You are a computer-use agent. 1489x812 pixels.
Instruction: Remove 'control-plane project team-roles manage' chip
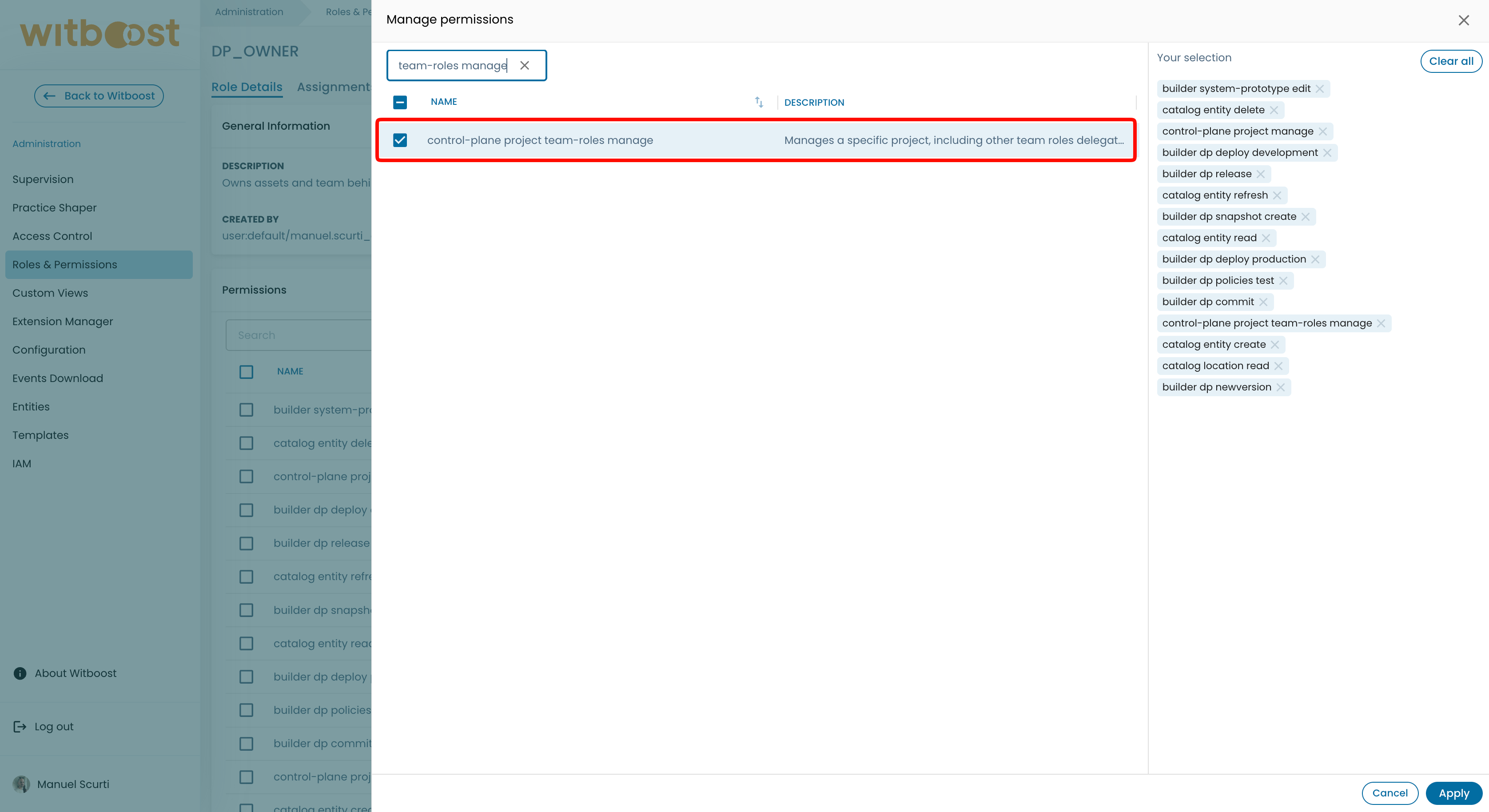pos(1381,323)
